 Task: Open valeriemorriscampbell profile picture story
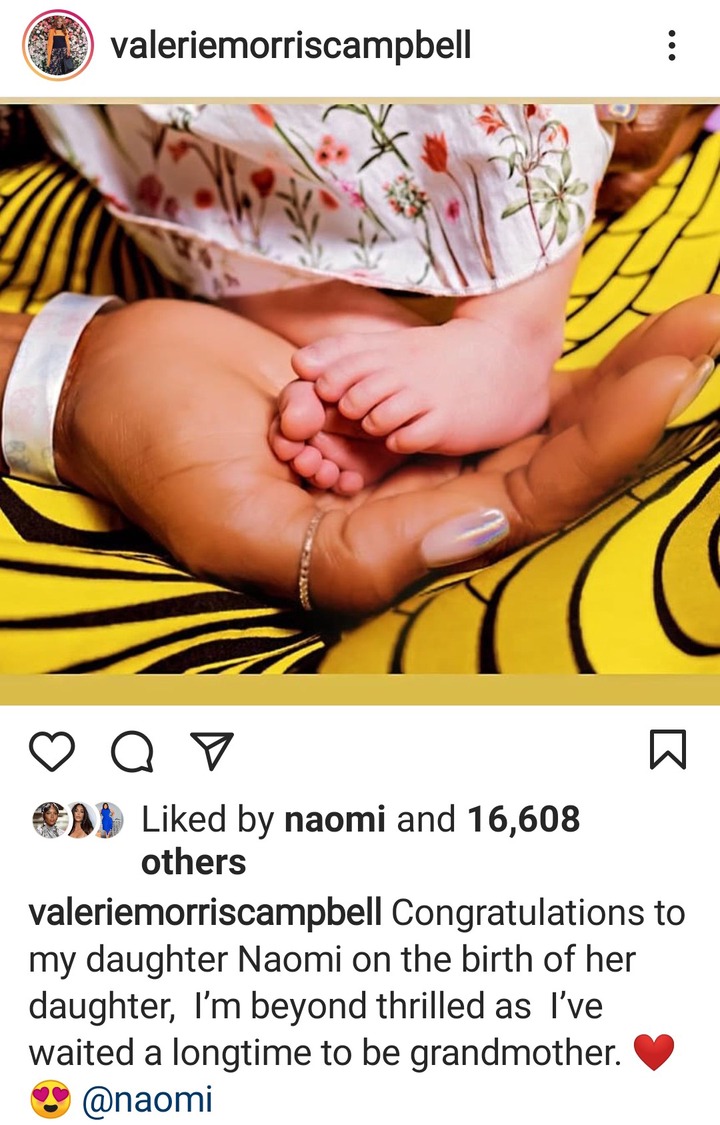pos(58,45)
